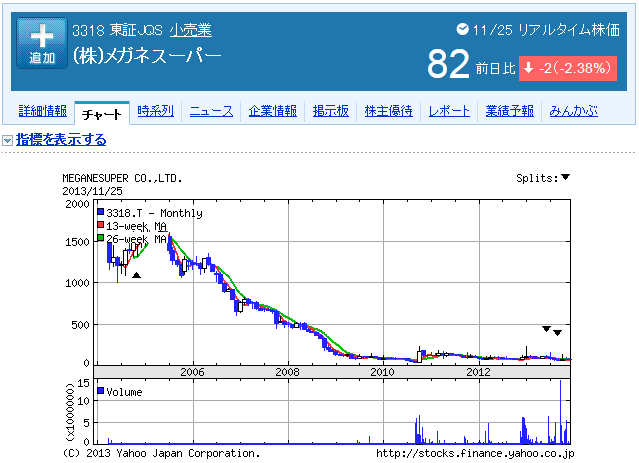Click the 2012 label on the time axis
The width and height of the screenshot is (639, 463).
point(478,372)
